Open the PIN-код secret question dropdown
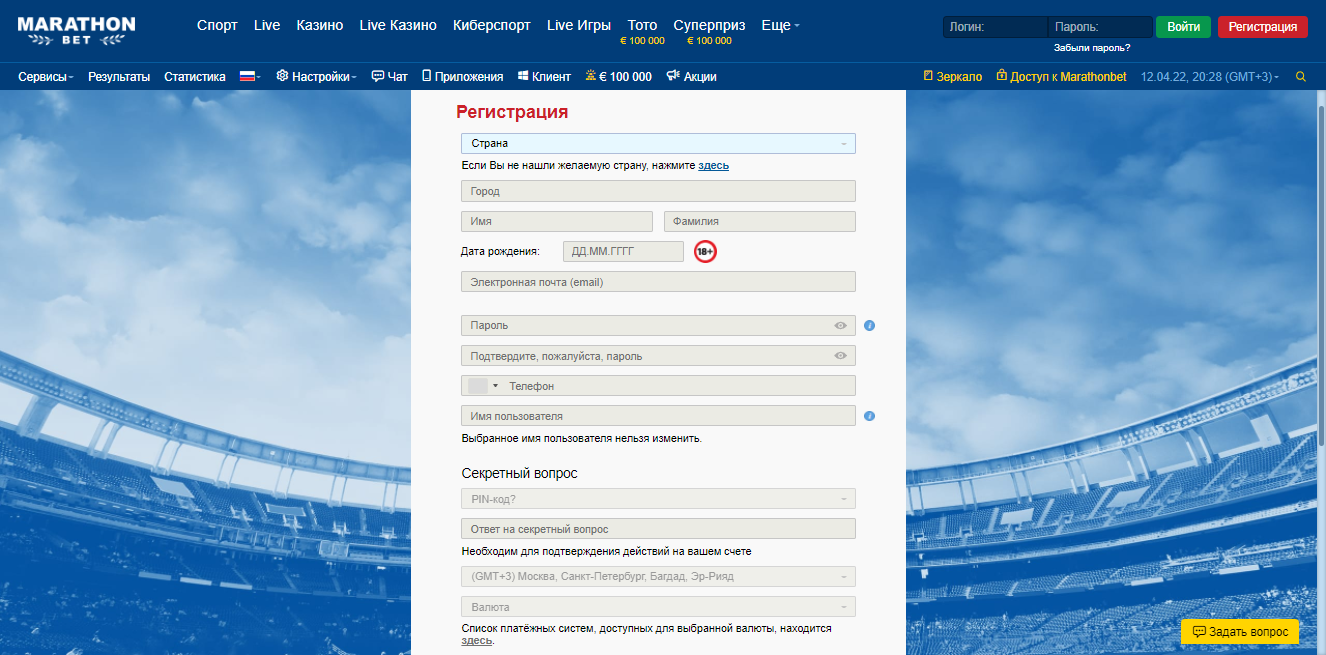The image size is (1326, 655). (x=658, y=499)
